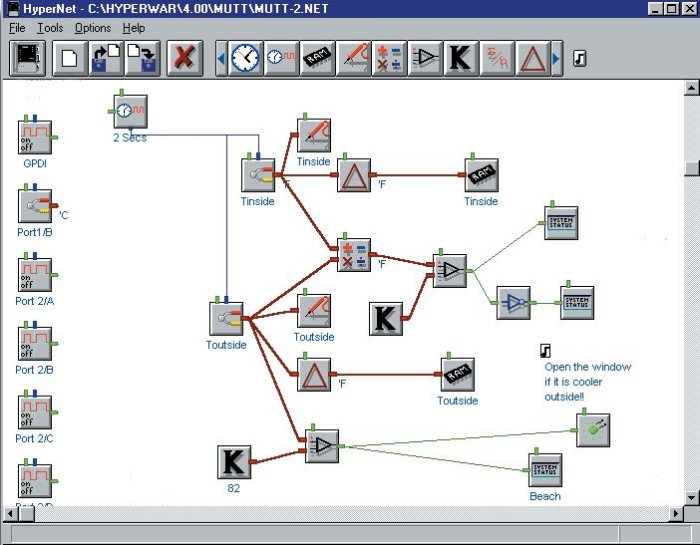Click the GPDI on/off node
700x545 pixels.
(35, 134)
